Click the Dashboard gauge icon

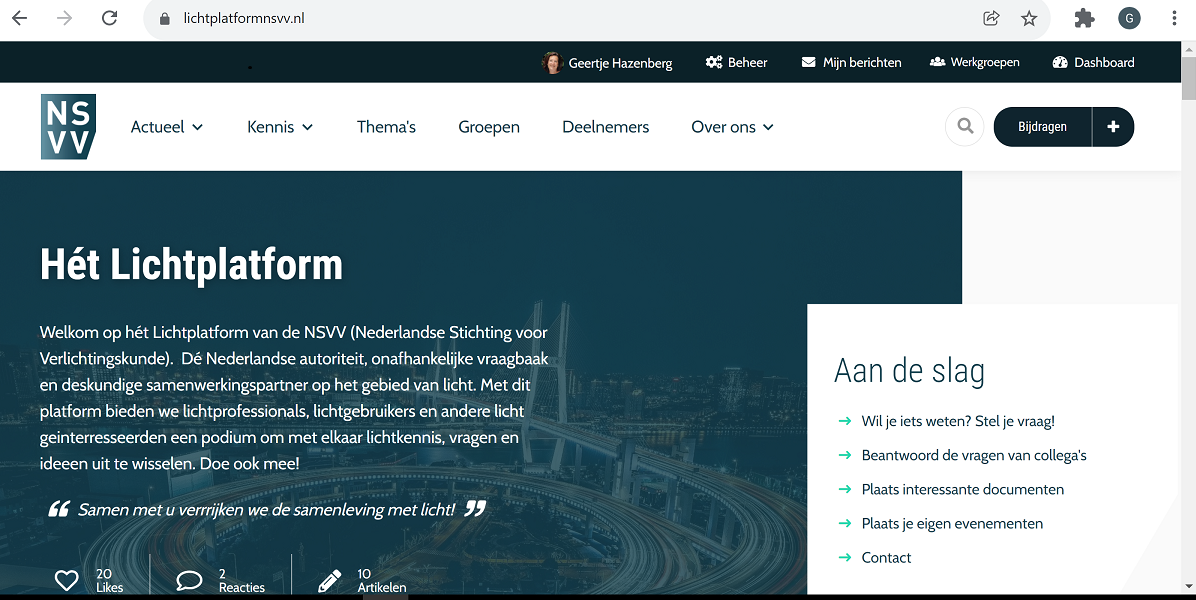pyautogui.click(x=1059, y=63)
